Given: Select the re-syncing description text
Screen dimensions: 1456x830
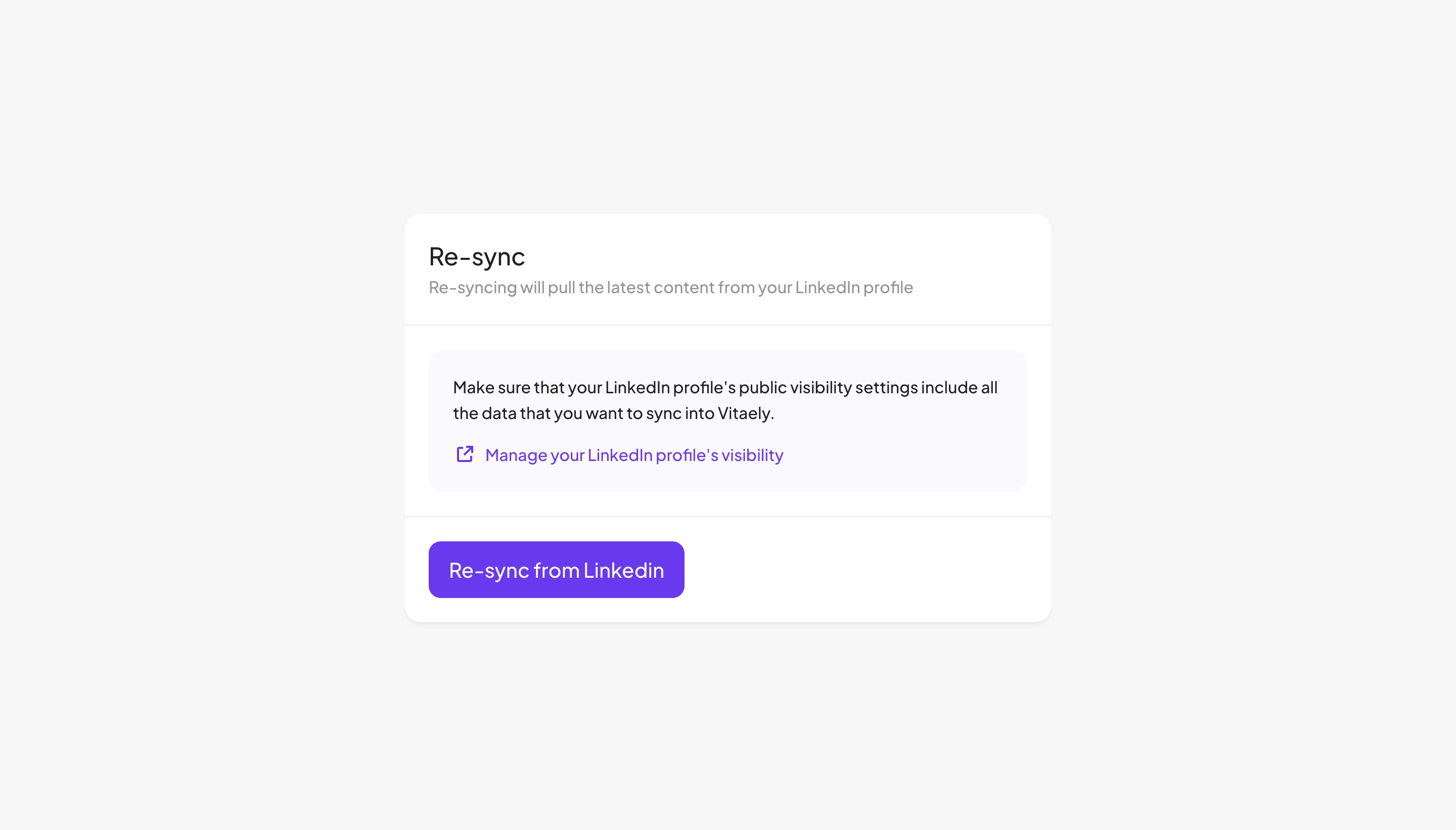Looking at the screenshot, I should pyautogui.click(x=670, y=288).
